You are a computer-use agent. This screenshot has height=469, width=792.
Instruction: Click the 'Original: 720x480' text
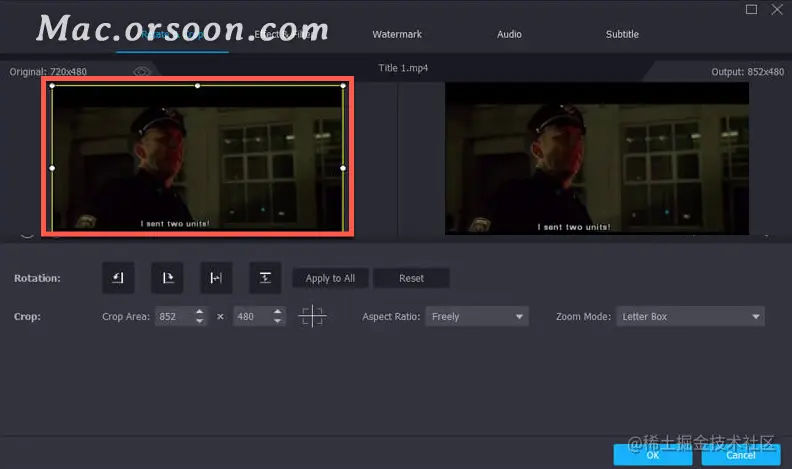pos(48,72)
